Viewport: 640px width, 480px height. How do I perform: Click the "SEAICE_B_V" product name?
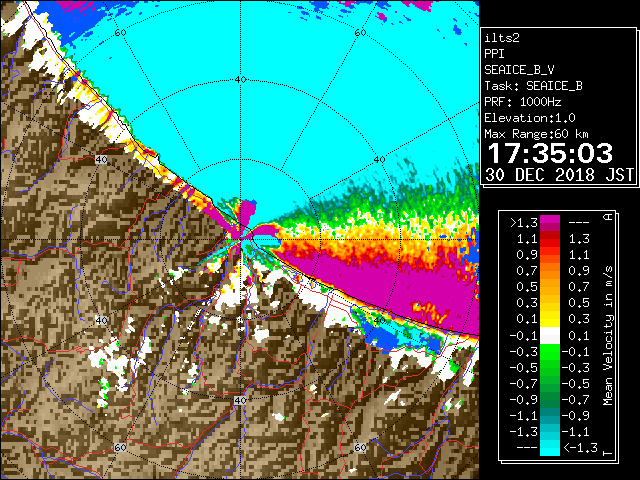[519, 70]
